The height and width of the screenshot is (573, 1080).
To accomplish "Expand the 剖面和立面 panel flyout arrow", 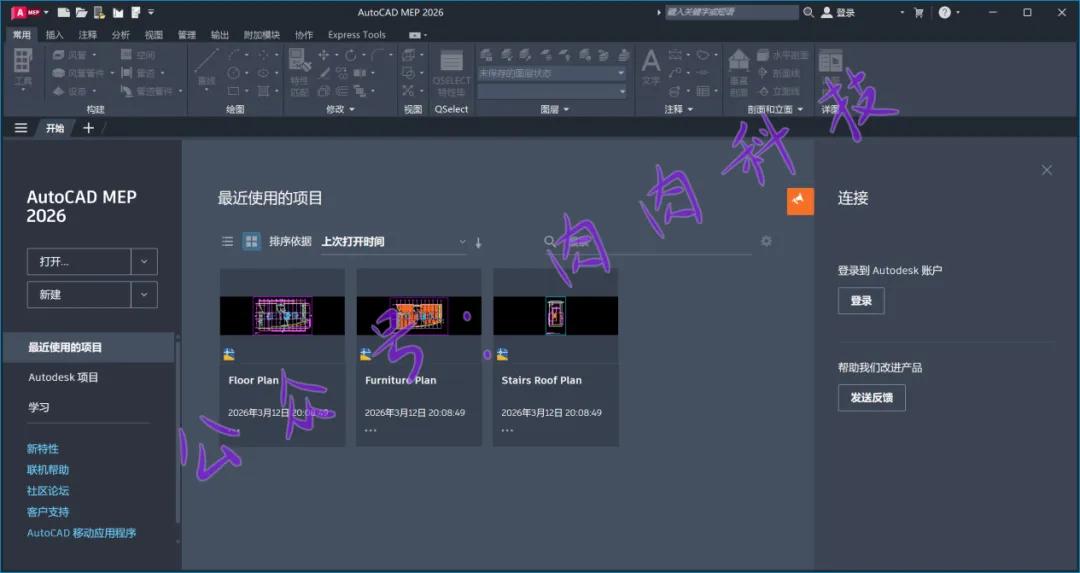I will tap(800, 110).
